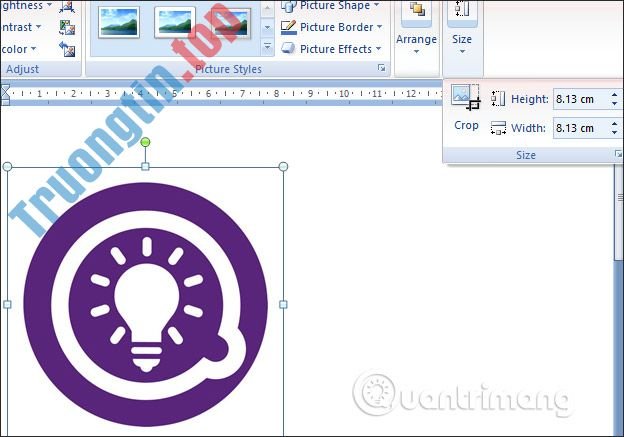The height and width of the screenshot is (437, 624).
Task: Click the left-middle sizing handle
Action: [x=7, y=304]
